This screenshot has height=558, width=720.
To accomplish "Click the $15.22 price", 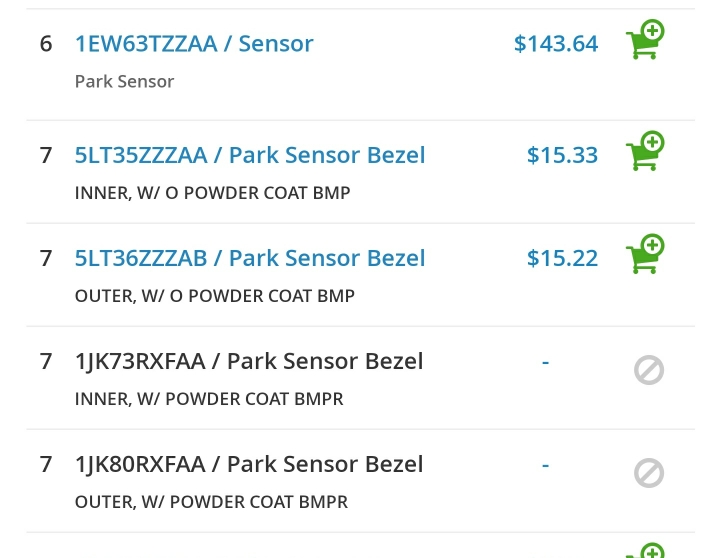I will point(562,258).
